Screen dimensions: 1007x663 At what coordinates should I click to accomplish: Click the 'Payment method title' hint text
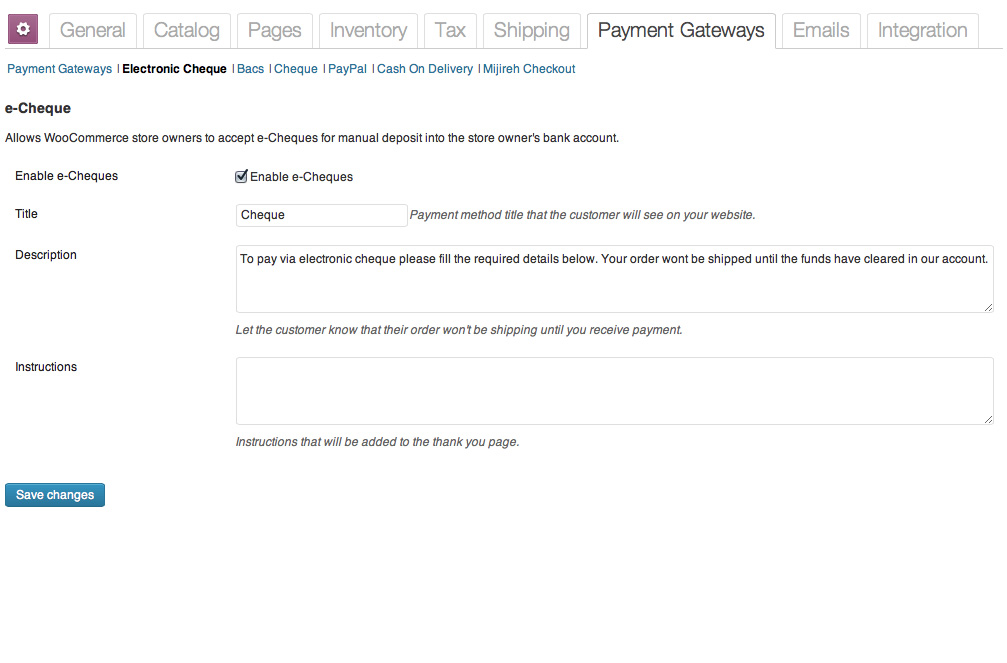(582, 215)
